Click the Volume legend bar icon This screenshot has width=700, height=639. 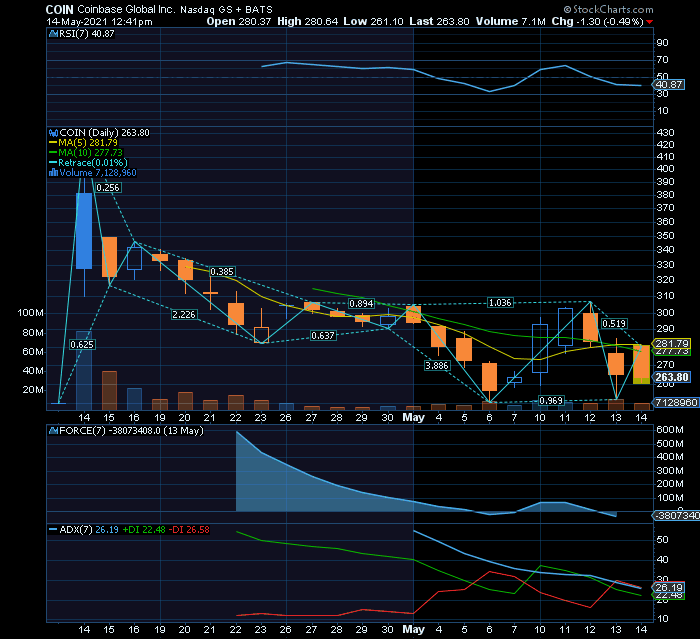point(53,172)
